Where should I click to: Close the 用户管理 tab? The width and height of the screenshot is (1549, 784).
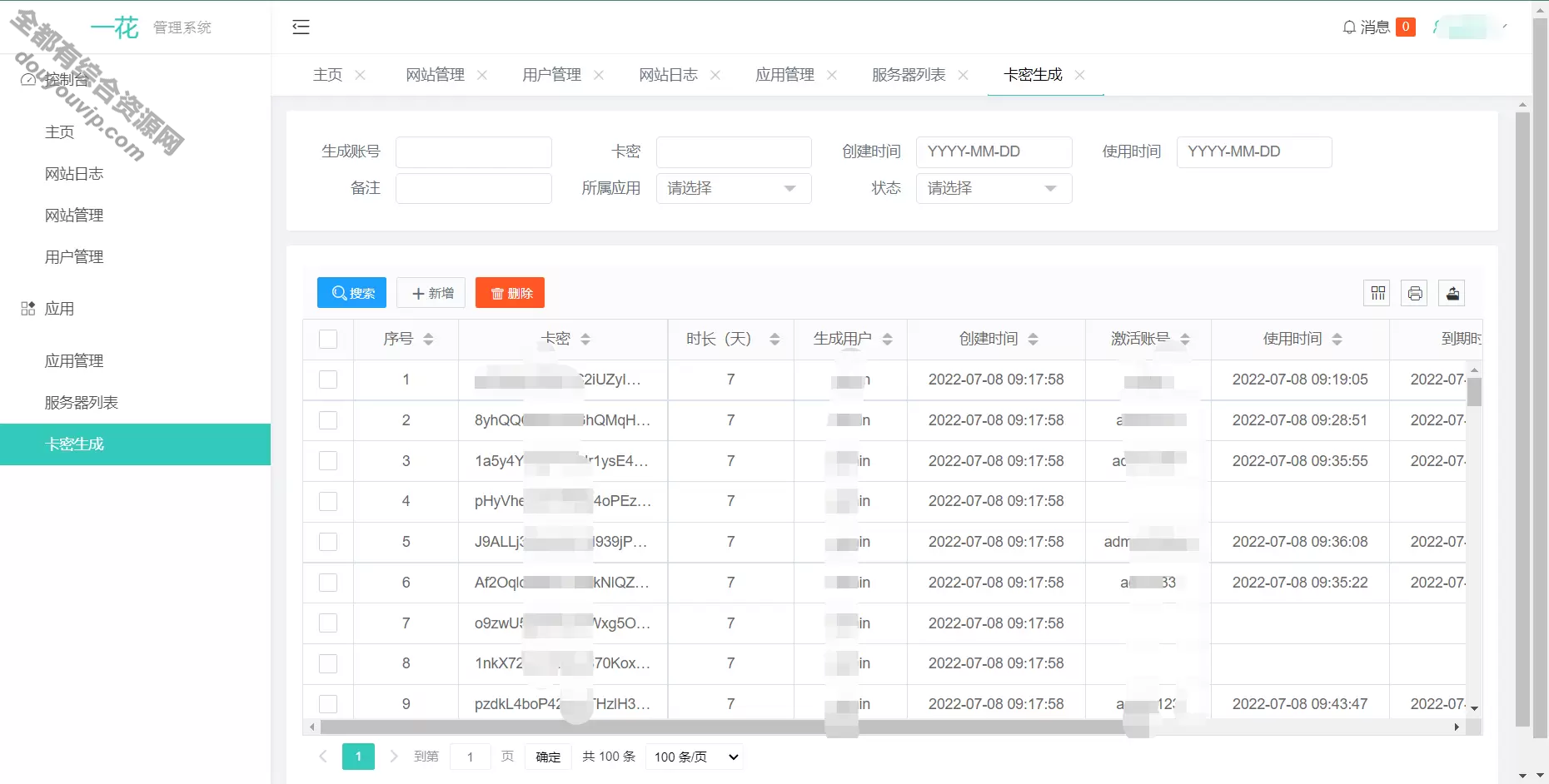[x=599, y=75]
